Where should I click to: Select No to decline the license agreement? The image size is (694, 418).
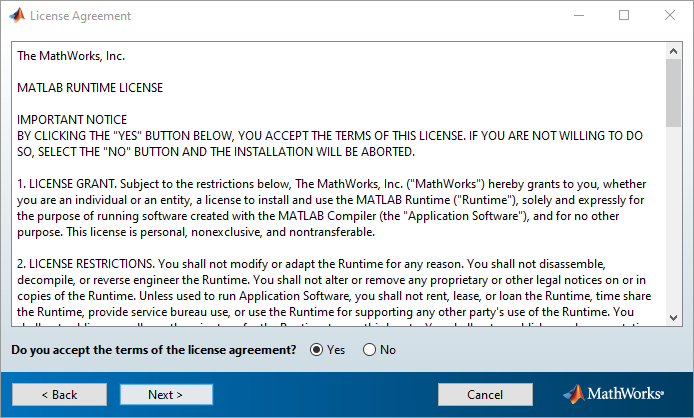coord(369,350)
